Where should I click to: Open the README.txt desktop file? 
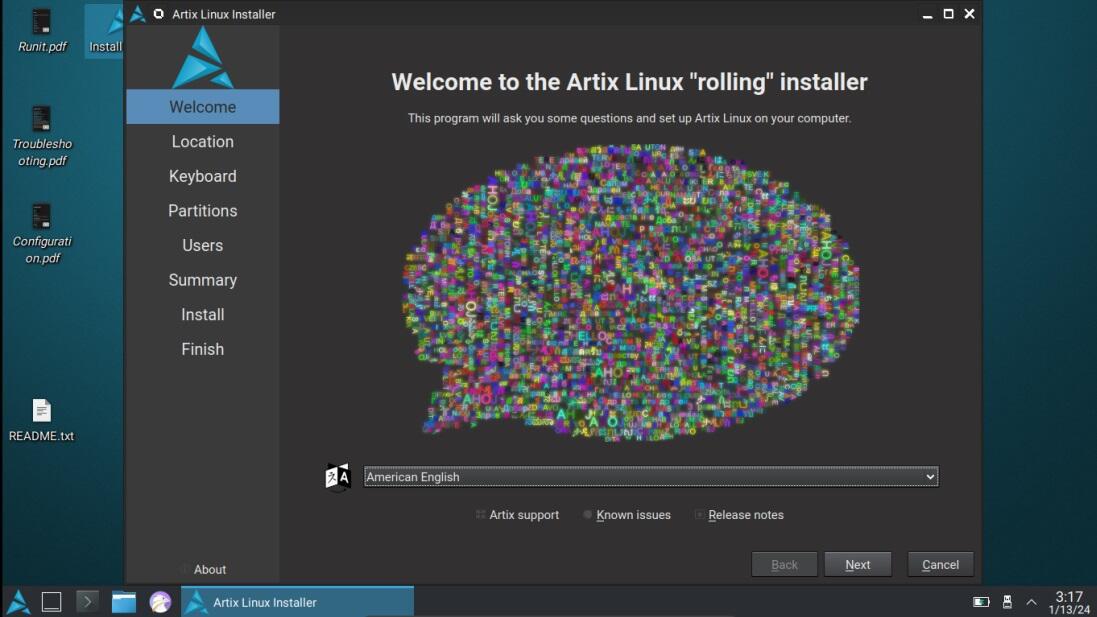pyautogui.click(x=41, y=420)
